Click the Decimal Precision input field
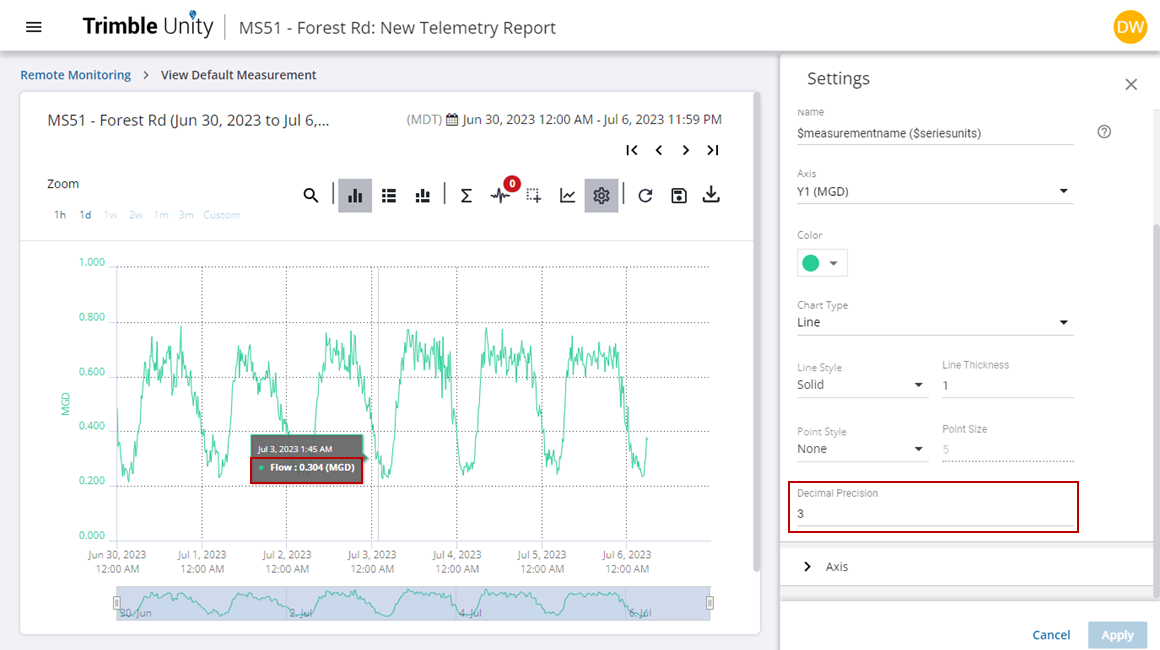This screenshot has height=650, width=1160. pos(934,514)
